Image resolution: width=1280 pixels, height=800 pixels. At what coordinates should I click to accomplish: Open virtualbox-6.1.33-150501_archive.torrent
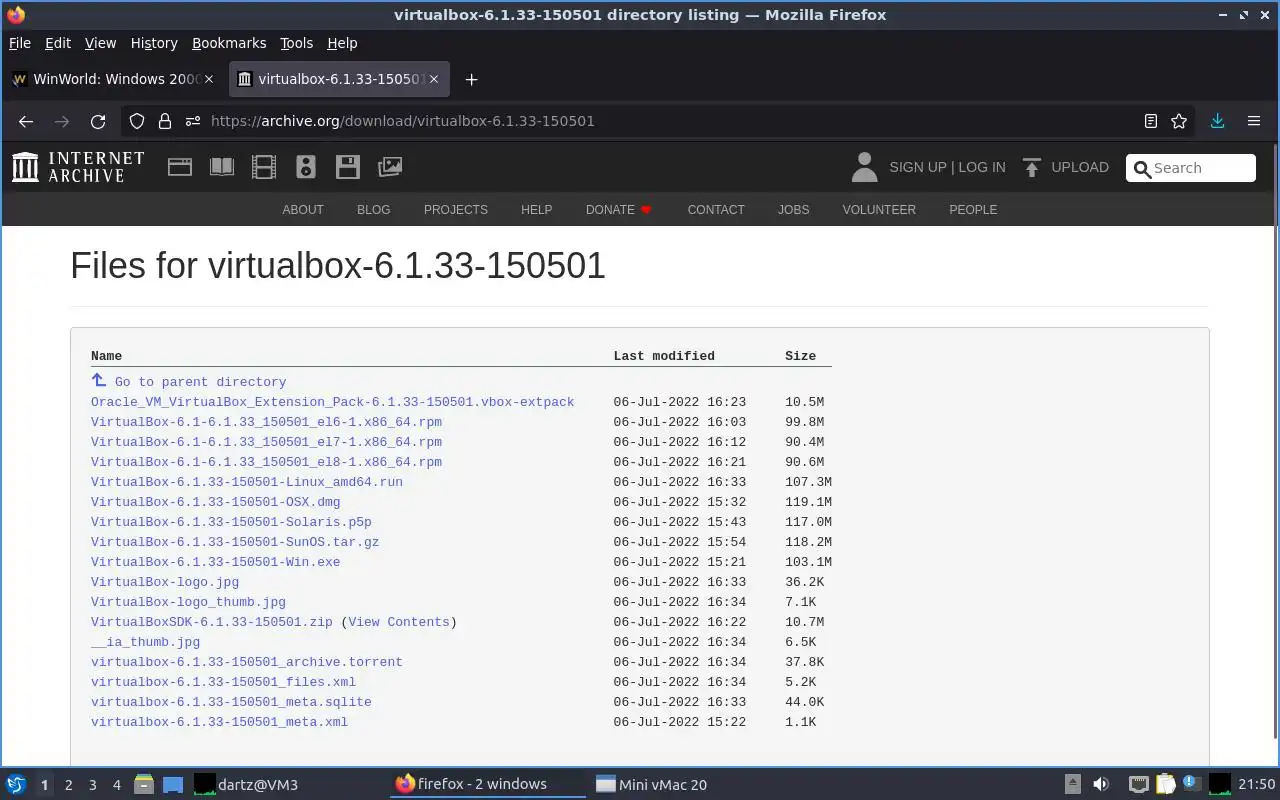coord(247,662)
